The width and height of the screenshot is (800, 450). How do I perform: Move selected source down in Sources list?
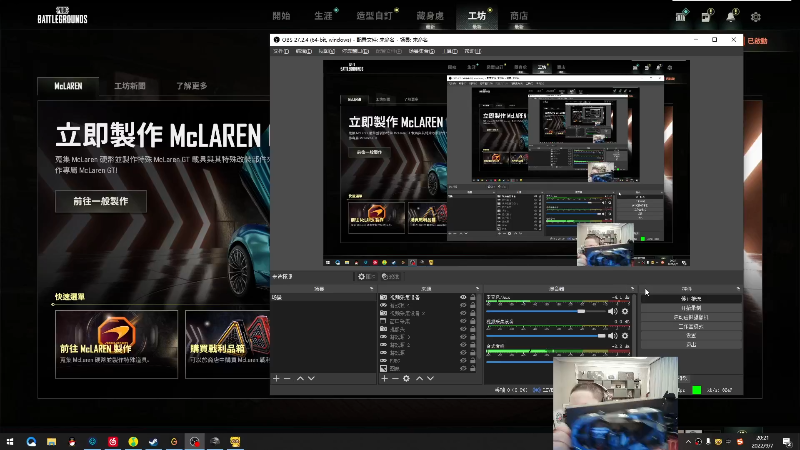point(431,379)
